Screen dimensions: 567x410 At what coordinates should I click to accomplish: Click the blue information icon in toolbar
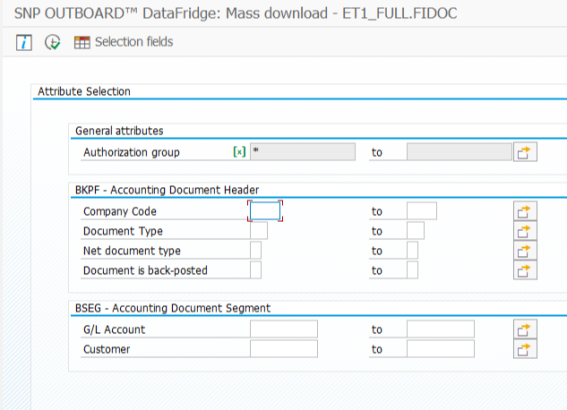[x=24, y=42]
